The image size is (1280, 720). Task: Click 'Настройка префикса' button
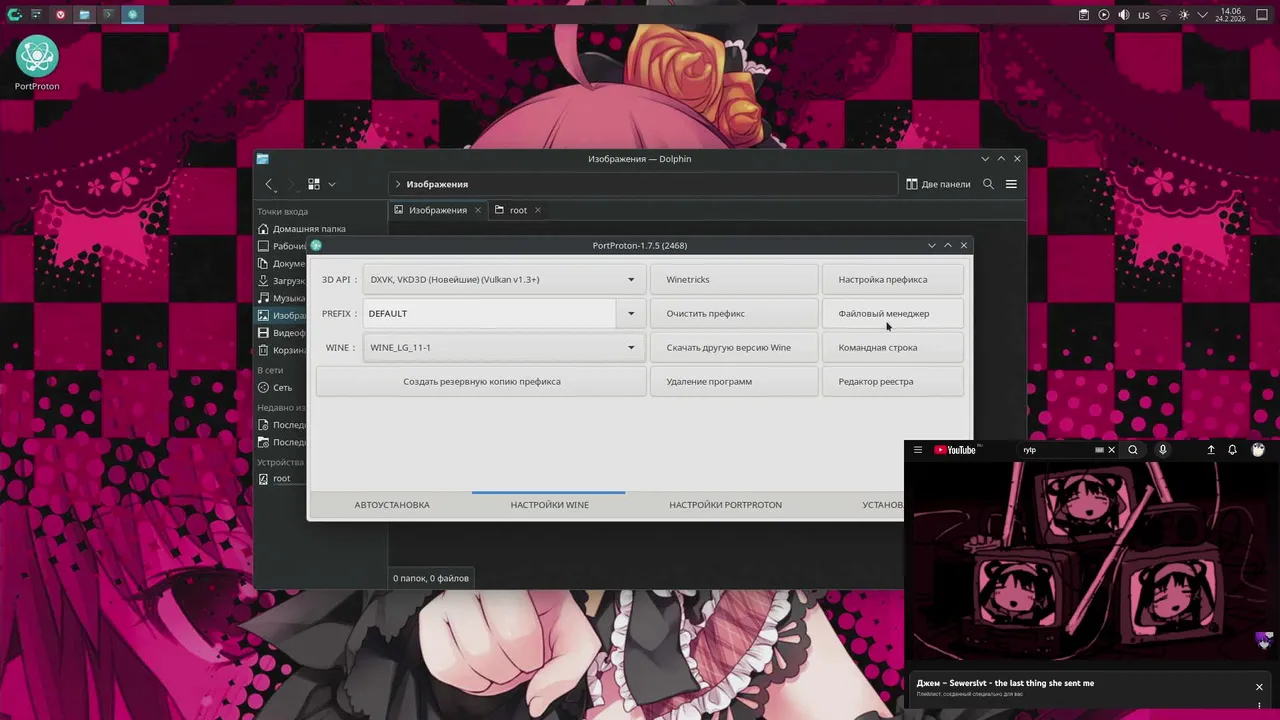click(x=893, y=280)
